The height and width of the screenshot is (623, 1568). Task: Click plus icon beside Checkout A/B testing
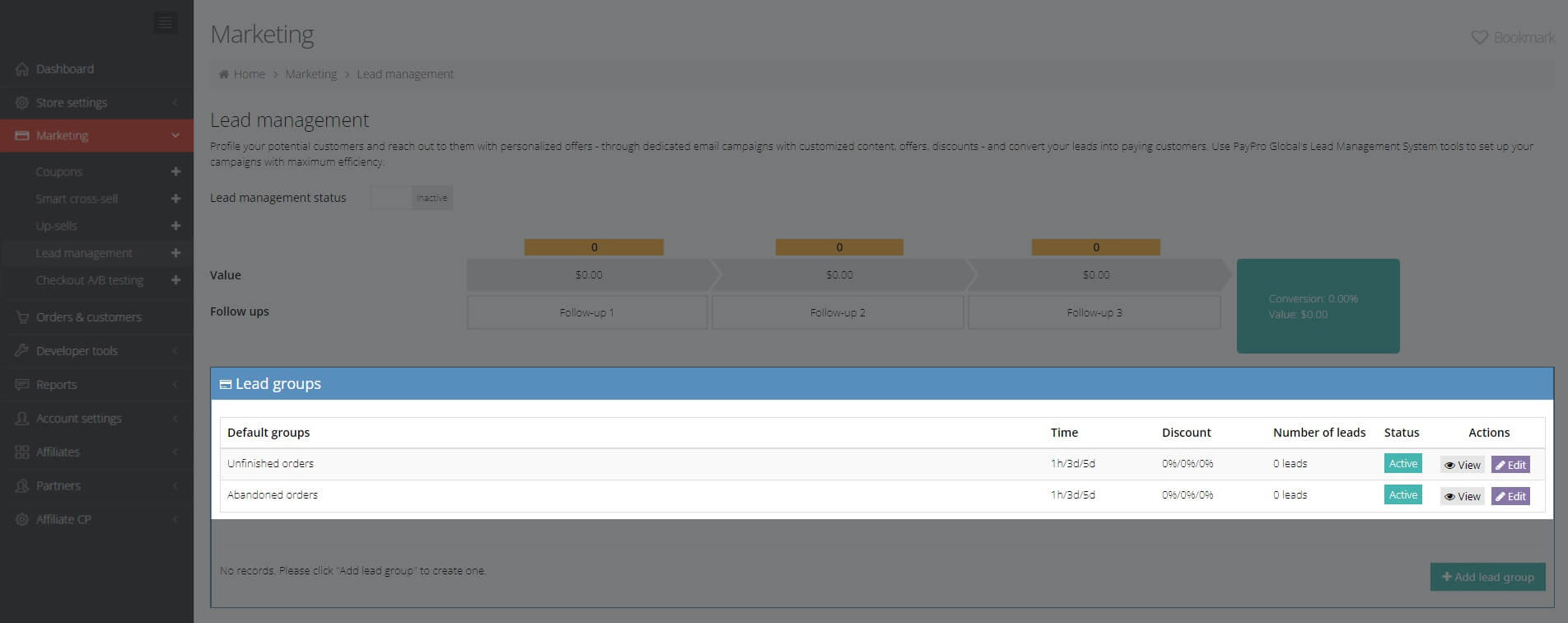point(175,280)
